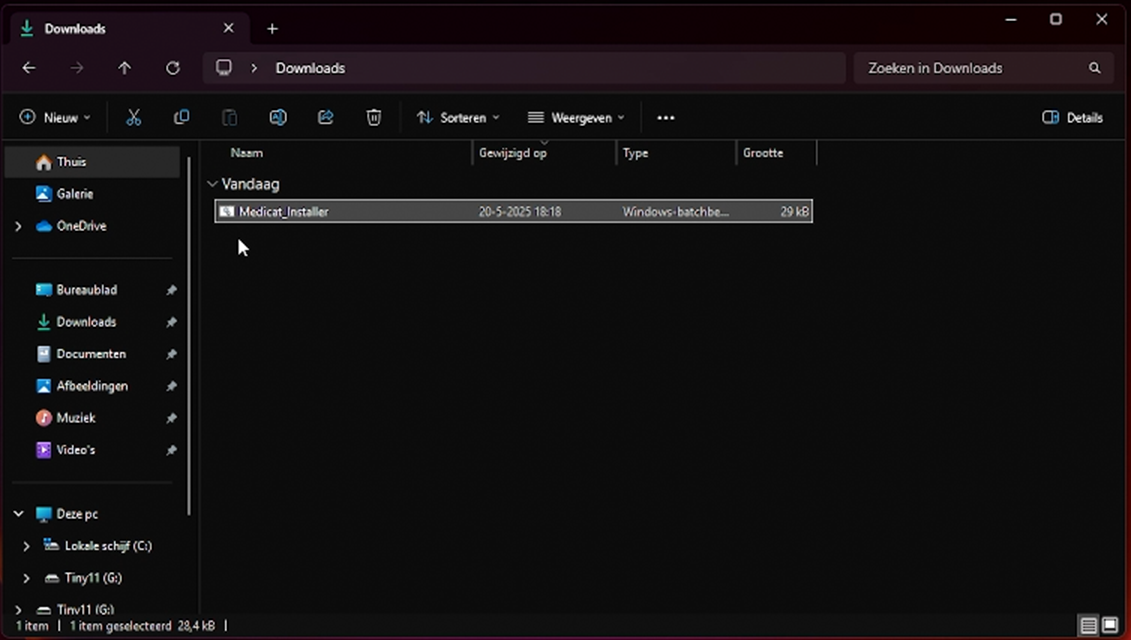Open the Weergeven dropdown menu

(x=576, y=118)
